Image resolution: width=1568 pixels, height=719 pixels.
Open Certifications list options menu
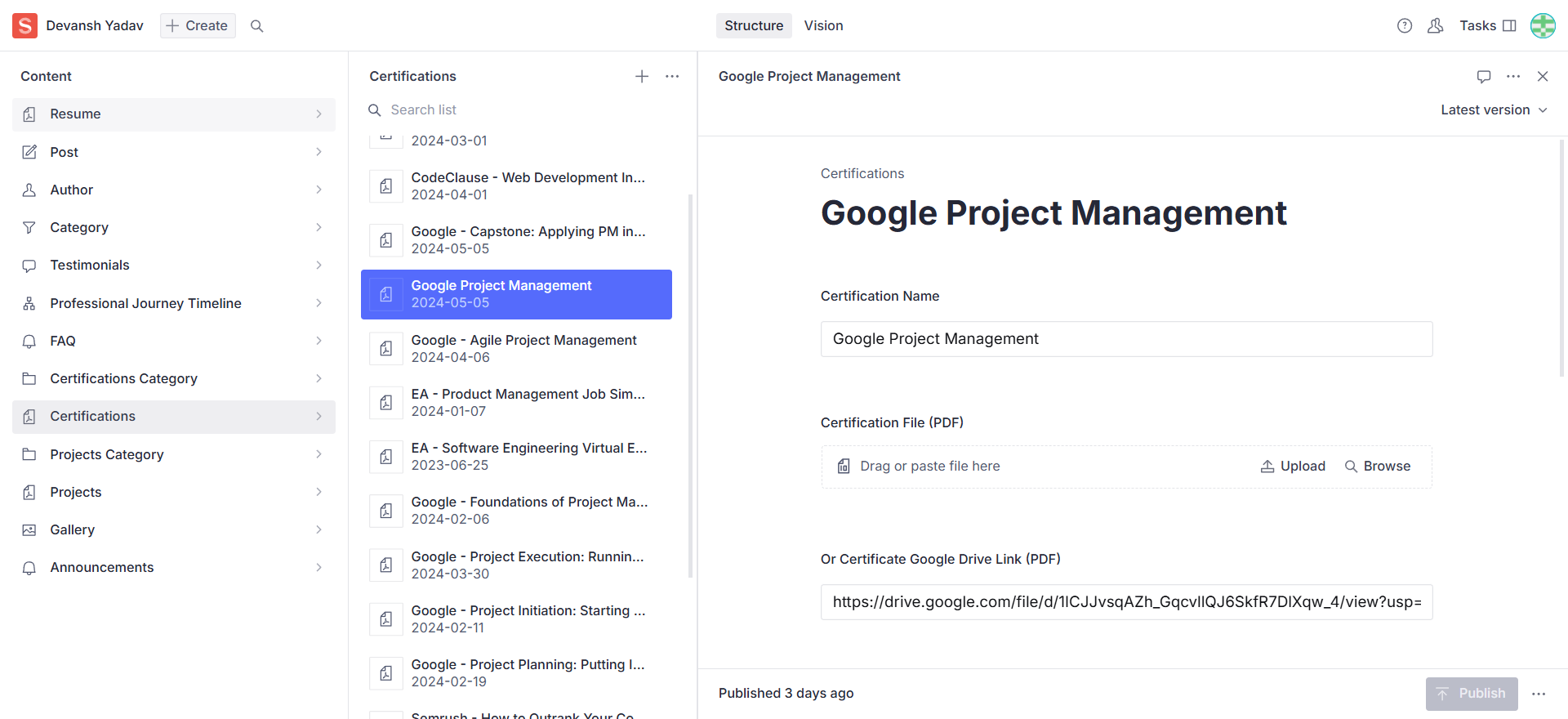(672, 76)
